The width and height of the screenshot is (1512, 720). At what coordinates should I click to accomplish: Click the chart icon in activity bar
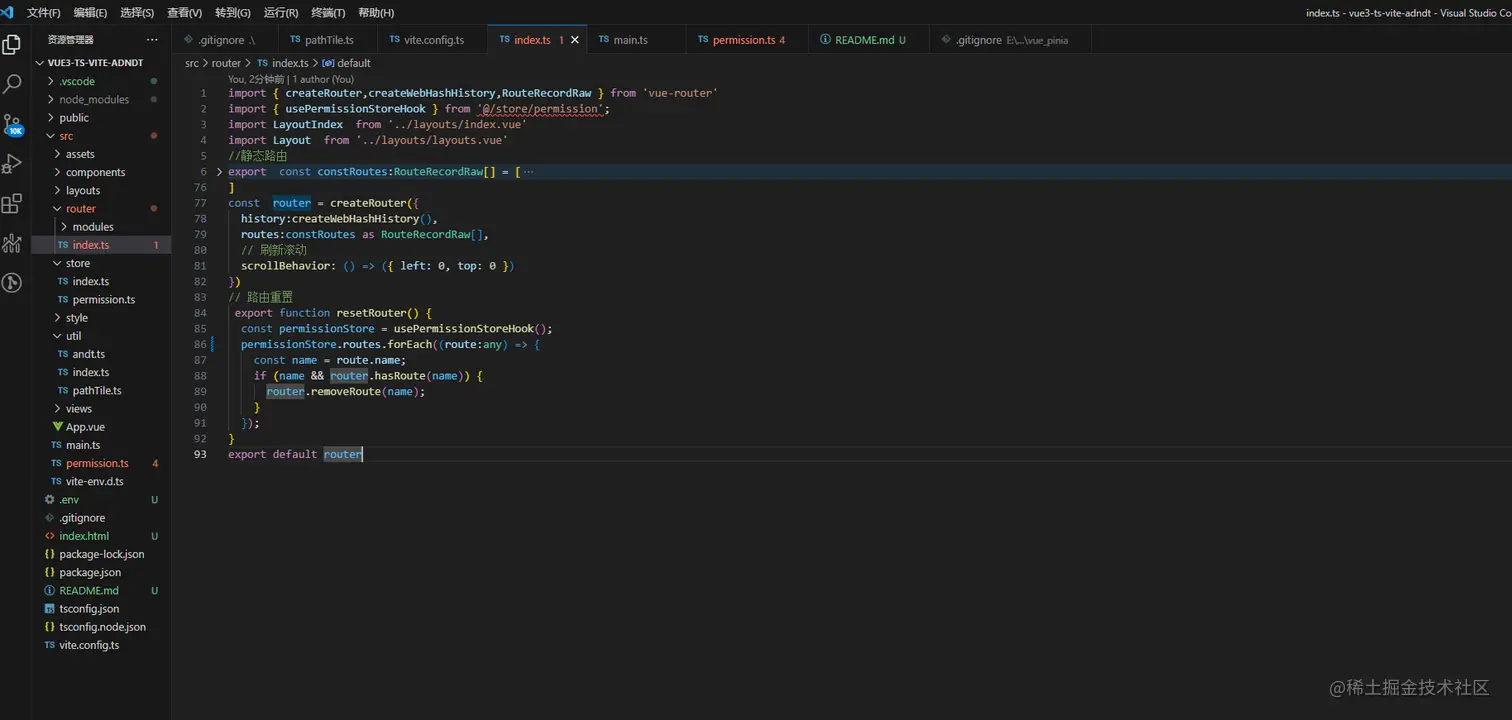coord(12,243)
